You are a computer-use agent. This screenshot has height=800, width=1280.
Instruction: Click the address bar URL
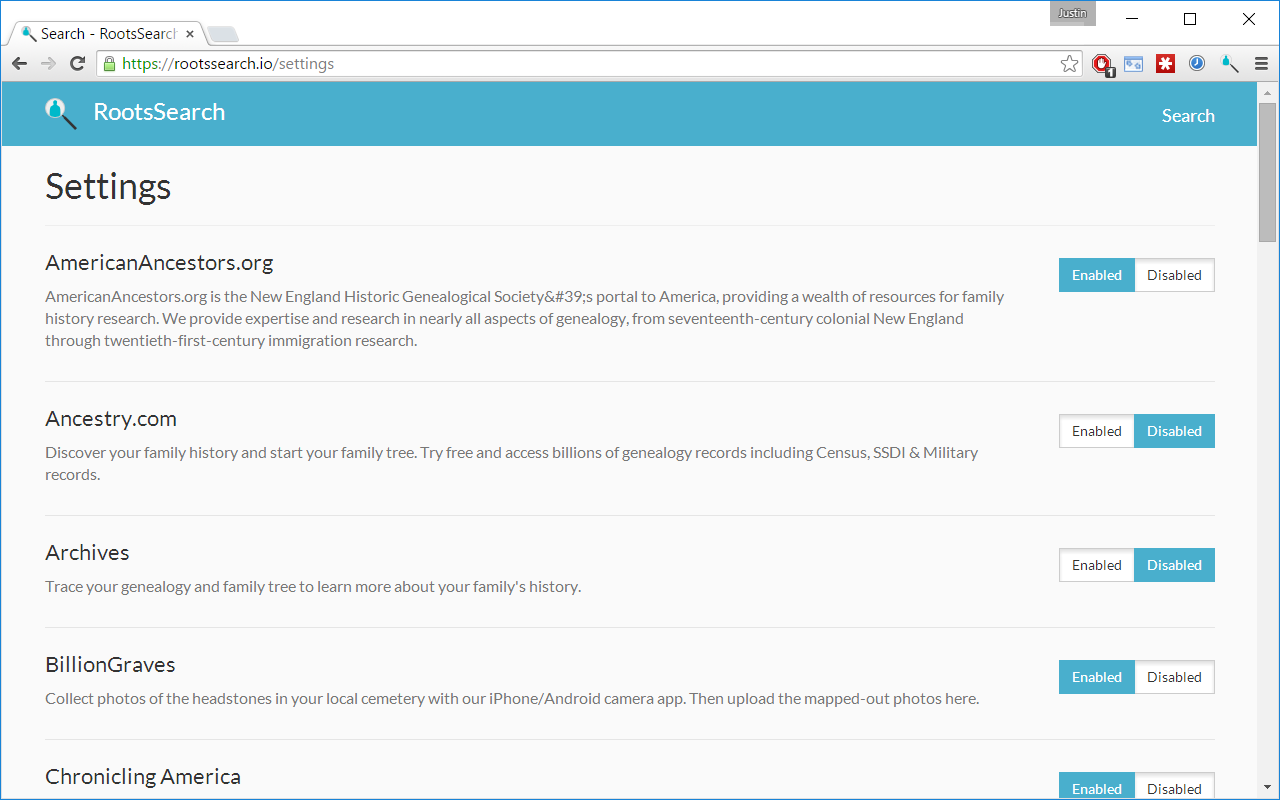228,64
